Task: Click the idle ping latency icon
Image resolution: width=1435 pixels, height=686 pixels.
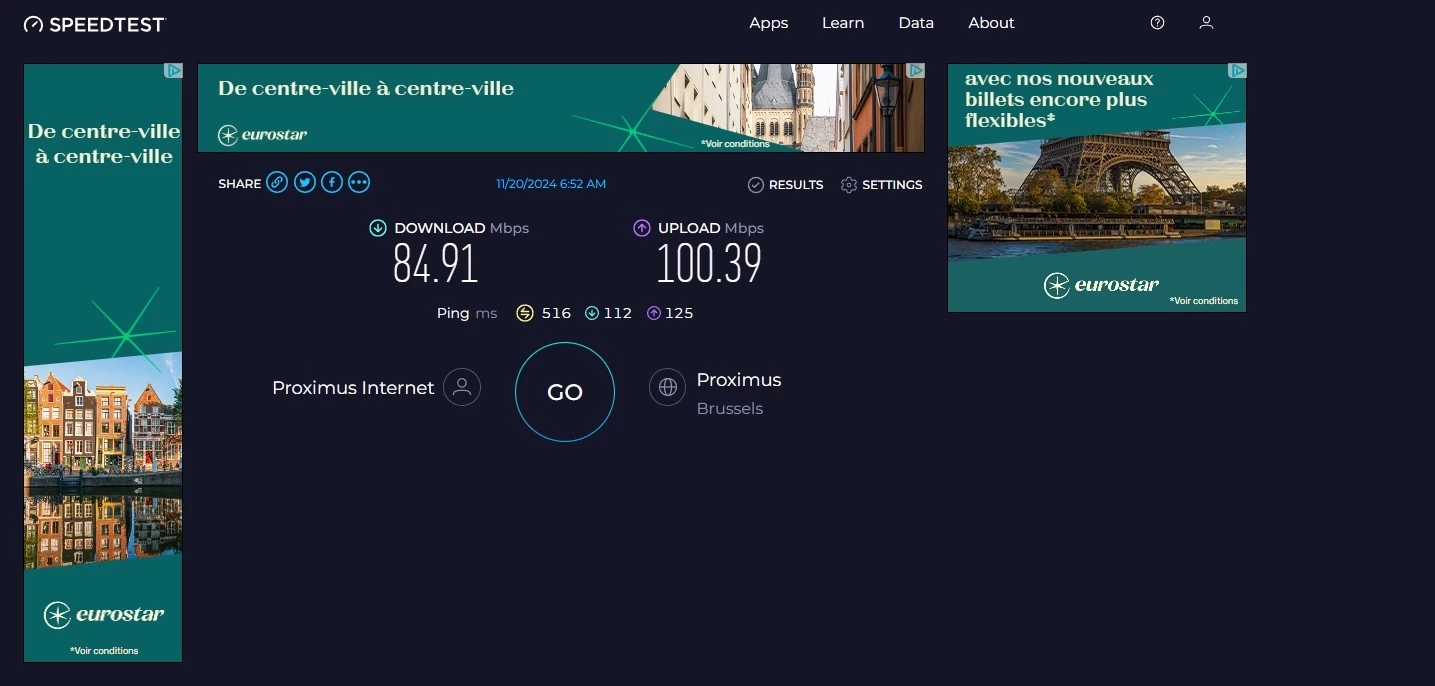Action: [525, 313]
